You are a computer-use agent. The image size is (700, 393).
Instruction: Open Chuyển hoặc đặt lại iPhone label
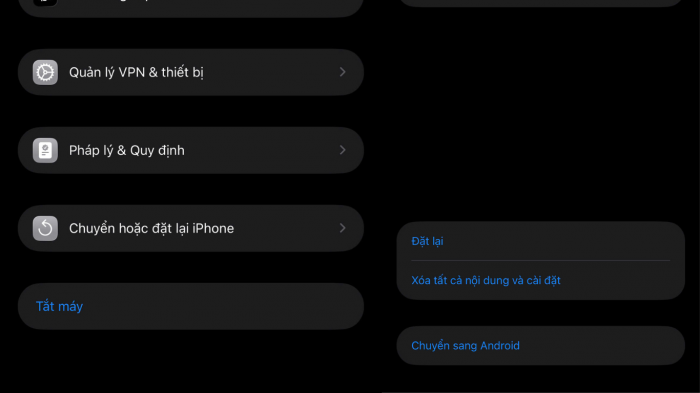[x=151, y=229]
